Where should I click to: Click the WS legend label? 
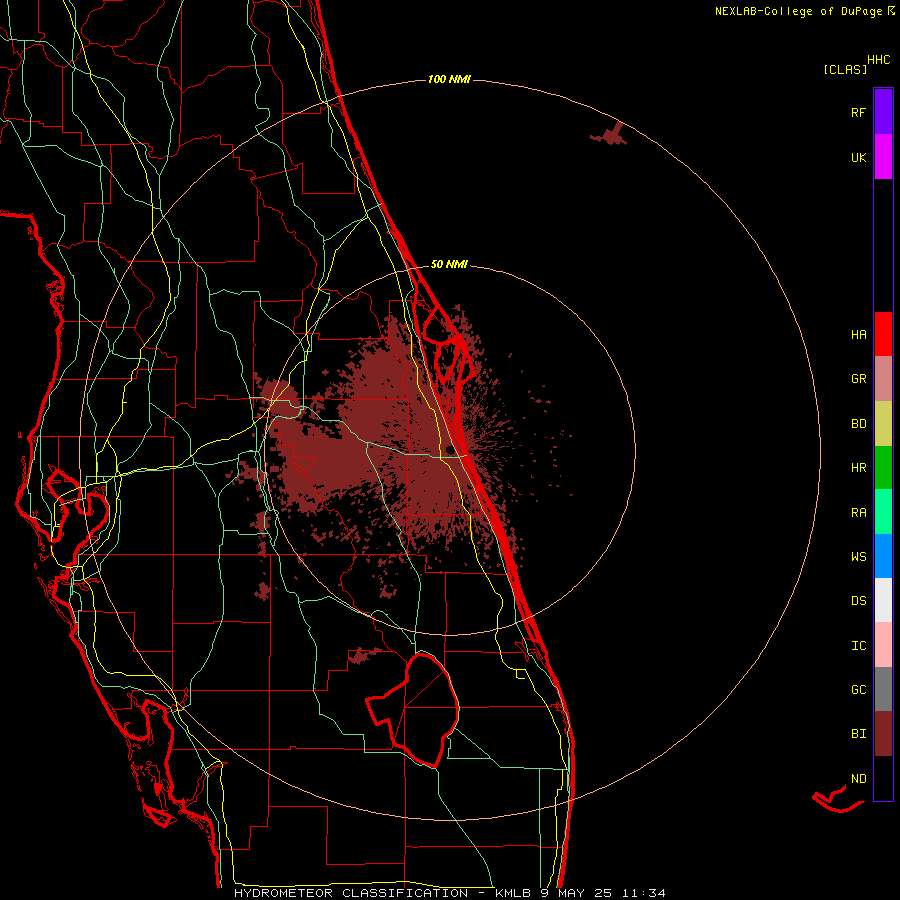tap(858, 557)
